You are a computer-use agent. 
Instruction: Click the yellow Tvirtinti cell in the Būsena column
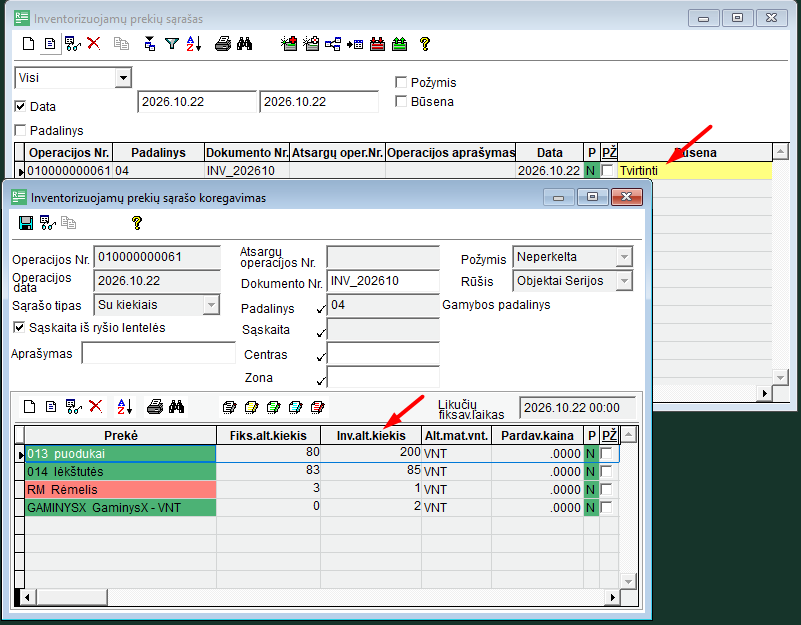click(695, 171)
